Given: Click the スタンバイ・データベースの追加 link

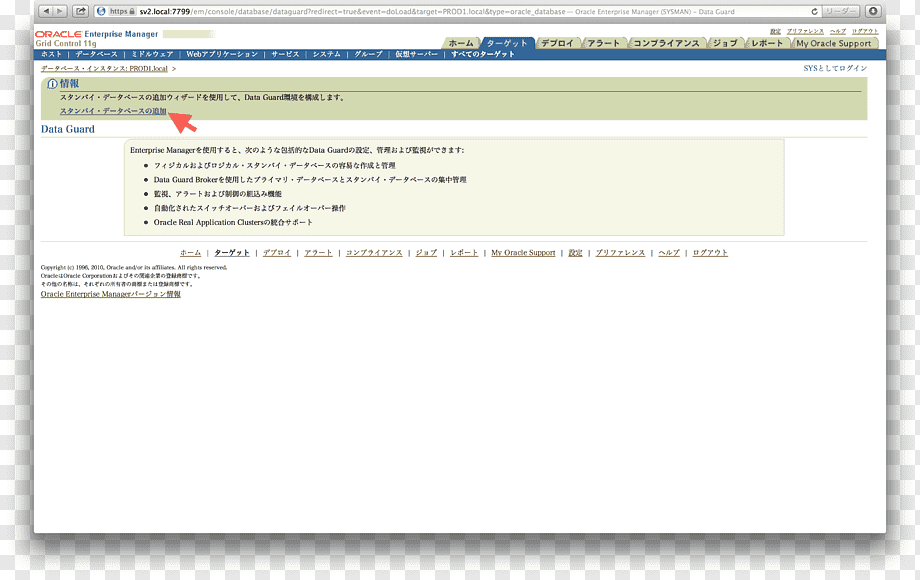Looking at the screenshot, I should [113, 111].
